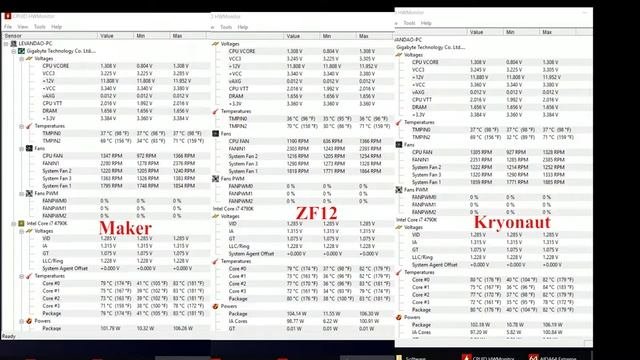This screenshot has width=640, height=360.
Task: Collapse the Fans section in Maker window
Action: [22, 149]
